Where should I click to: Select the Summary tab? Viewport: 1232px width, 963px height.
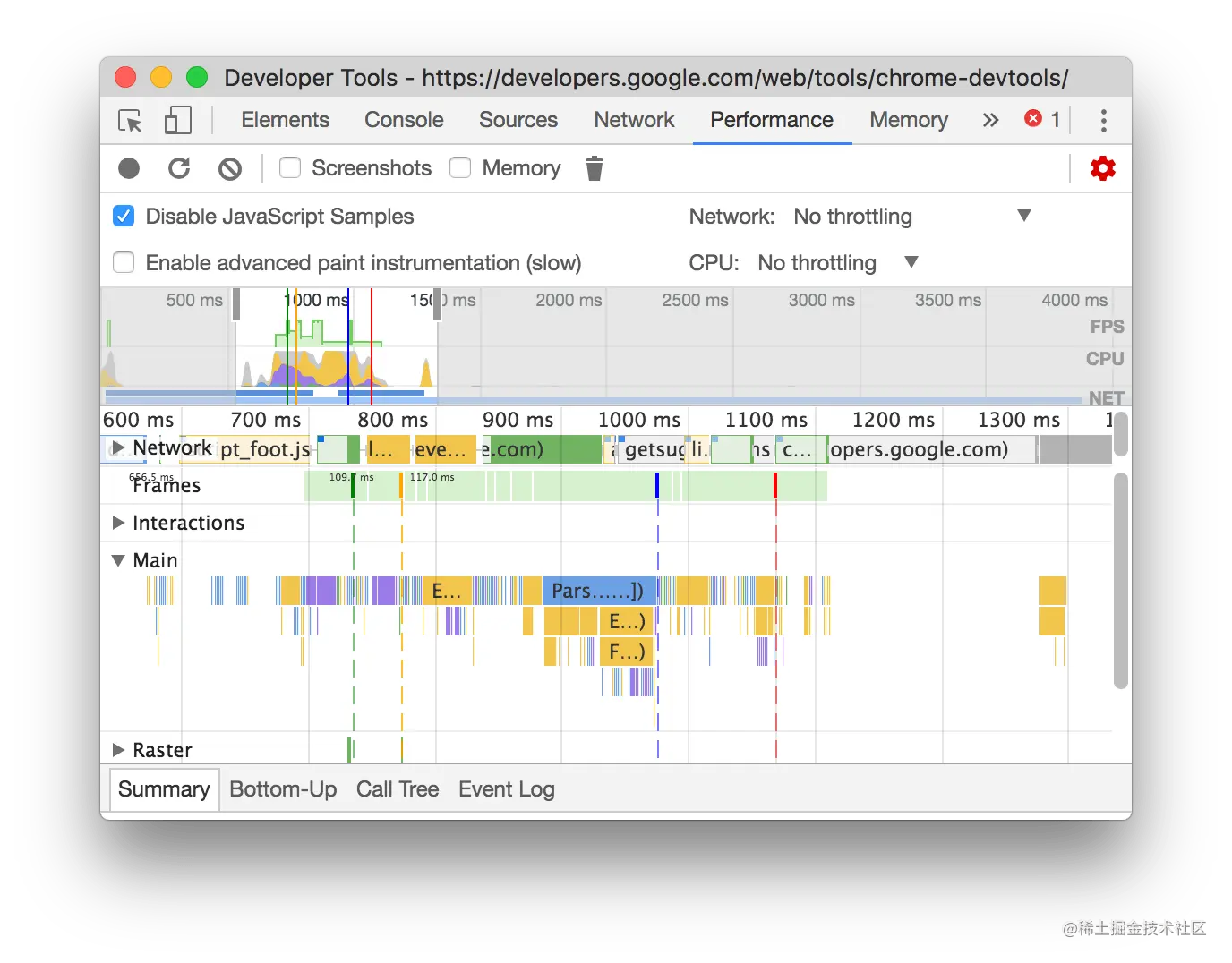pyautogui.click(x=164, y=789)
